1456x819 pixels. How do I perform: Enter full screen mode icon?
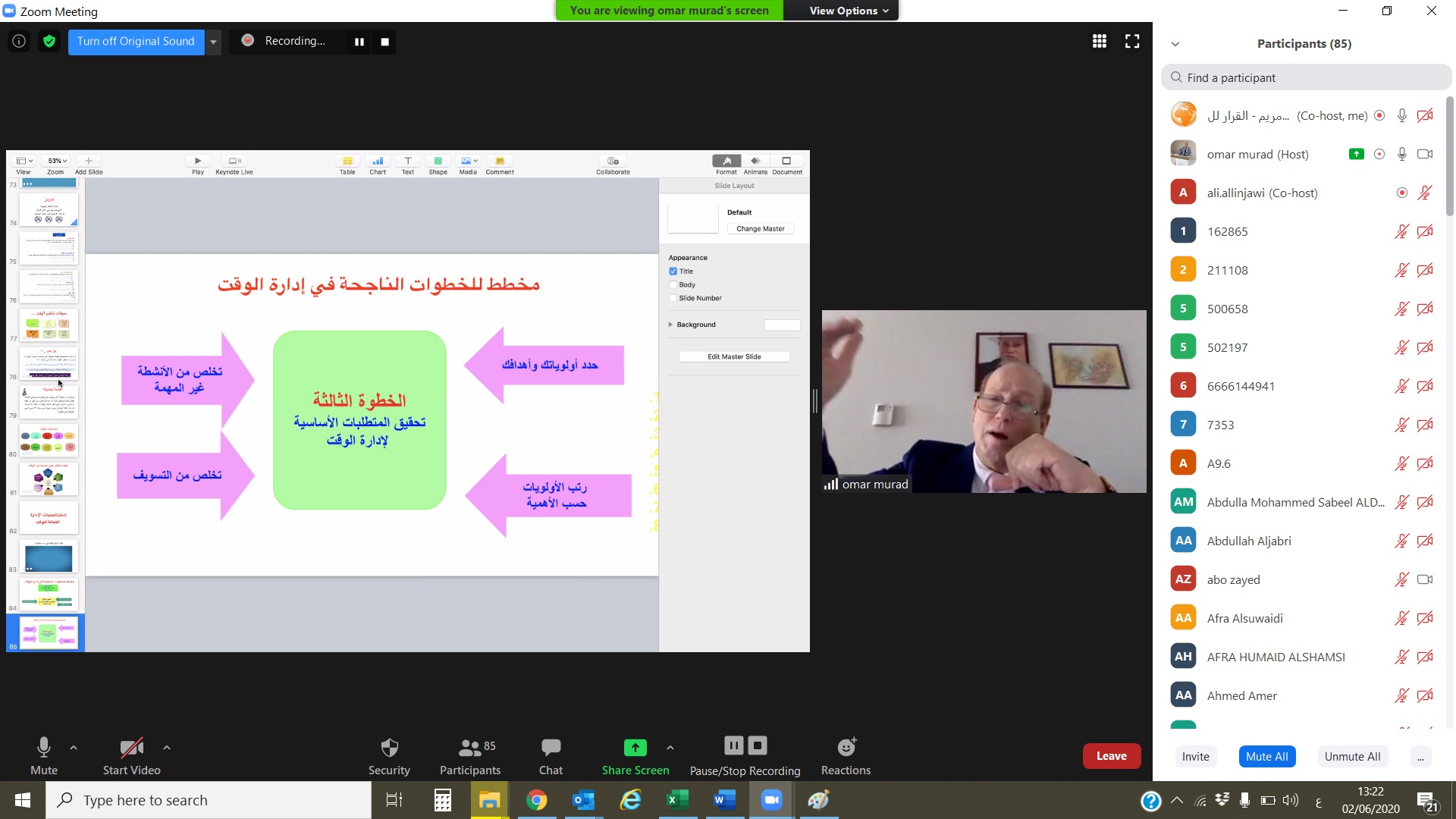[x=1132, y=41]
